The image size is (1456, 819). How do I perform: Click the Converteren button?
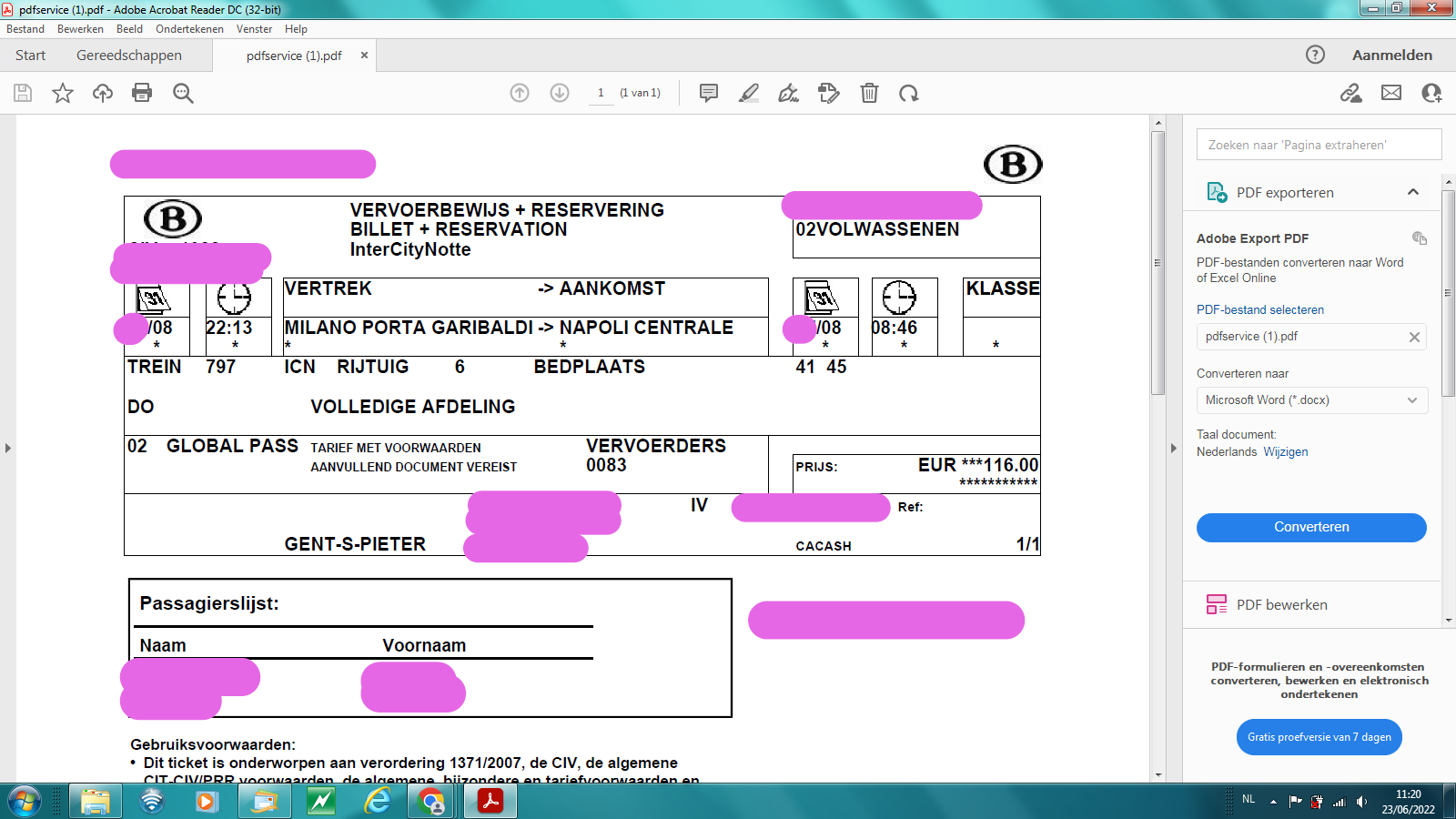pyautogui.click(x=1311, y=528)
